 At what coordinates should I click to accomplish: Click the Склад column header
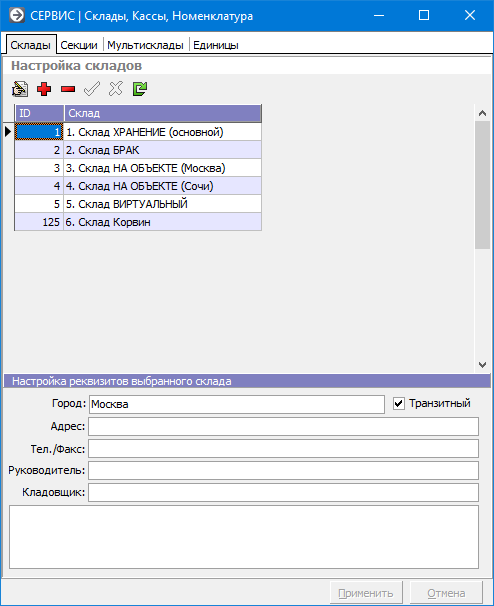[163, 113]
